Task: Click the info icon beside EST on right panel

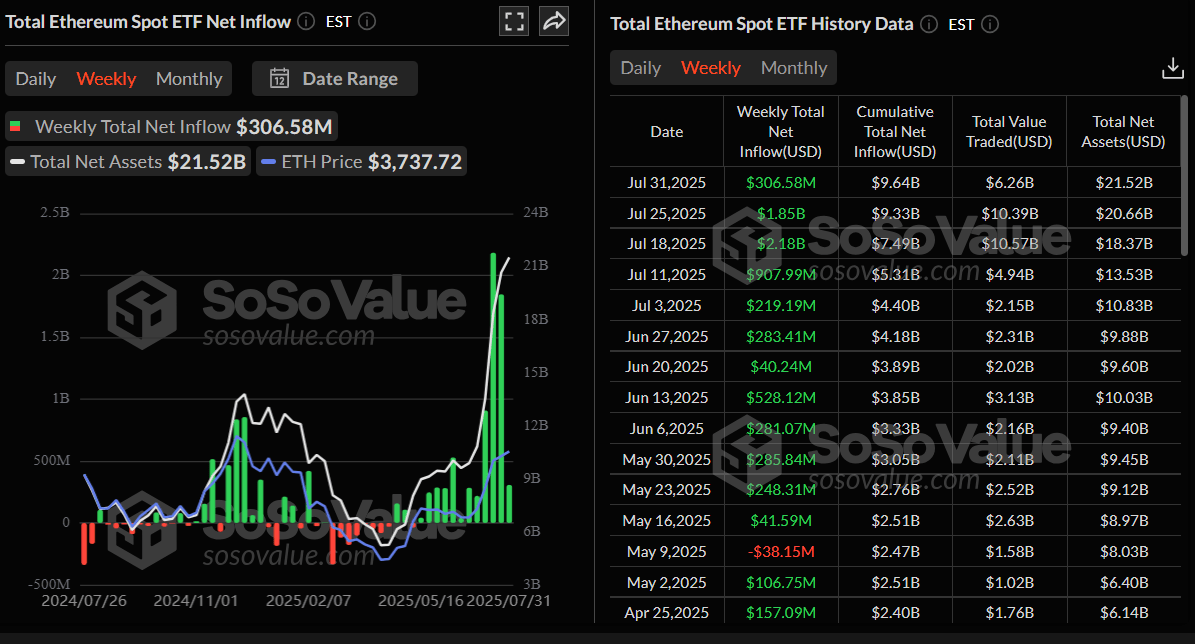Action: point(990,24)
